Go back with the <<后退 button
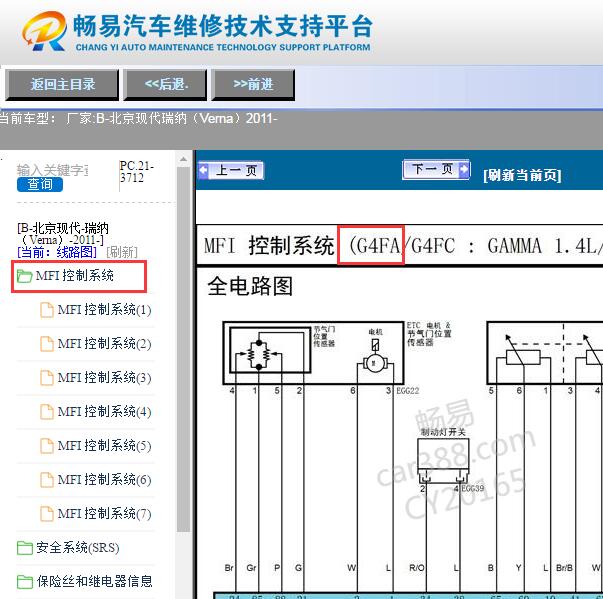 tap(165, 84)
